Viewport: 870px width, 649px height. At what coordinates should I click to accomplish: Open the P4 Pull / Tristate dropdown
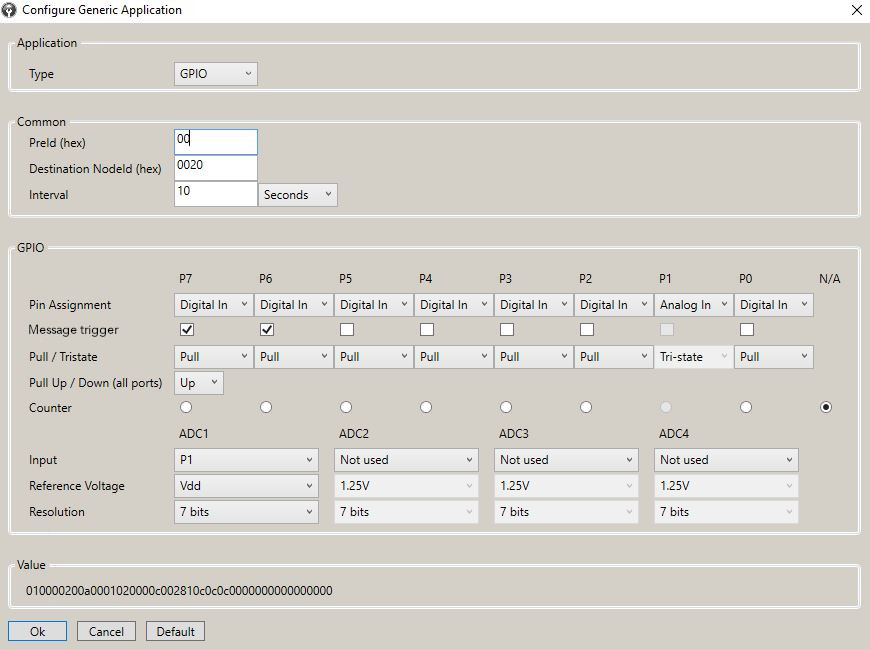[453, 357]
